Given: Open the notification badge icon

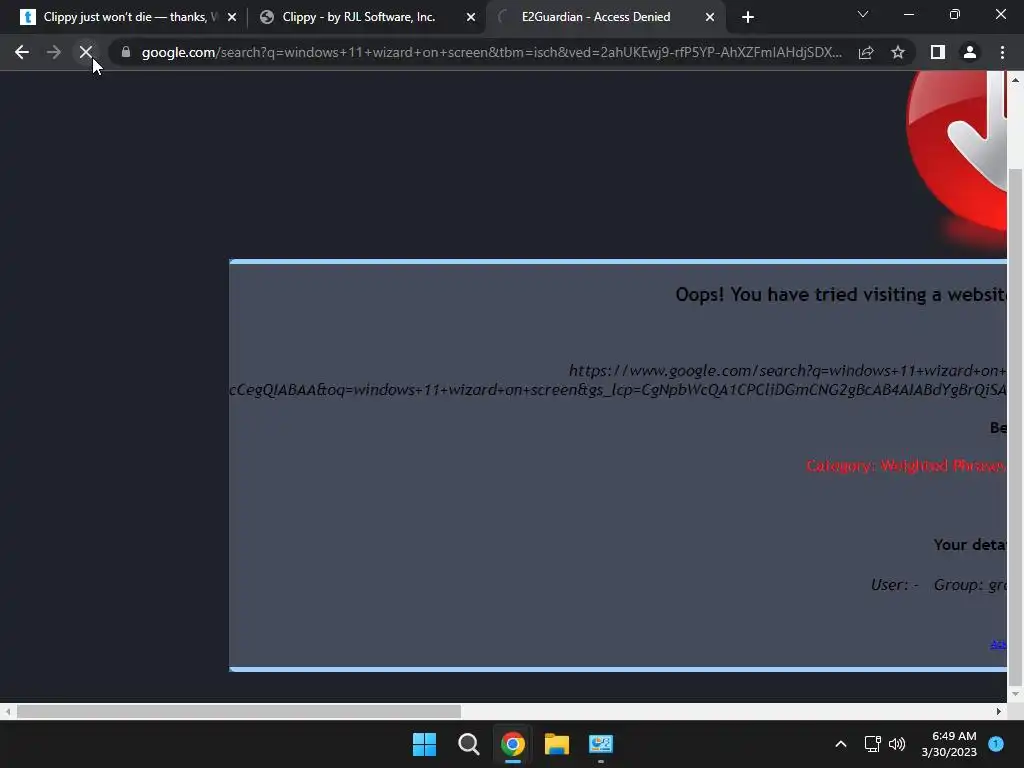Looking at the screenshot, I should point(996,743).
